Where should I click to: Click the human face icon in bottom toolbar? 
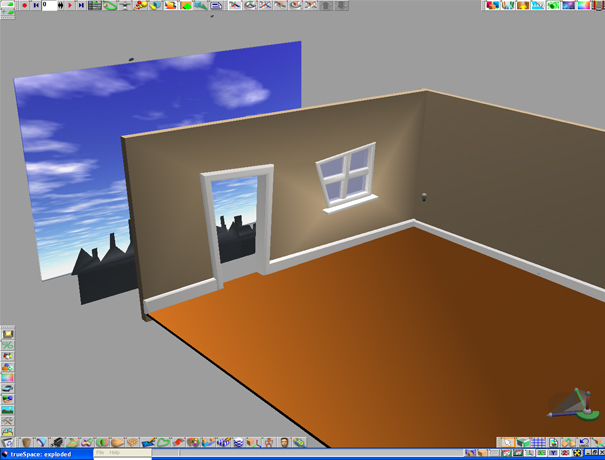click(x=285, y=442)
